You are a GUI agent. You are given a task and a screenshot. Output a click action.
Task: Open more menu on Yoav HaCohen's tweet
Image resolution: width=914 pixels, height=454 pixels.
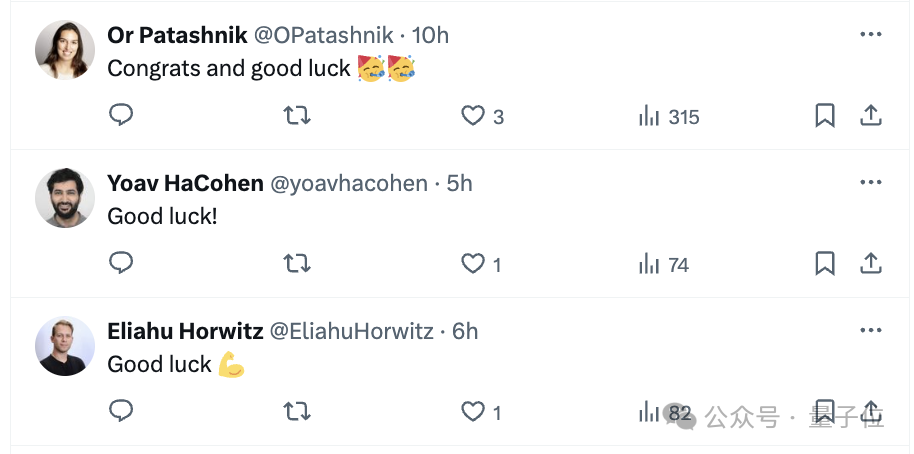871,183
